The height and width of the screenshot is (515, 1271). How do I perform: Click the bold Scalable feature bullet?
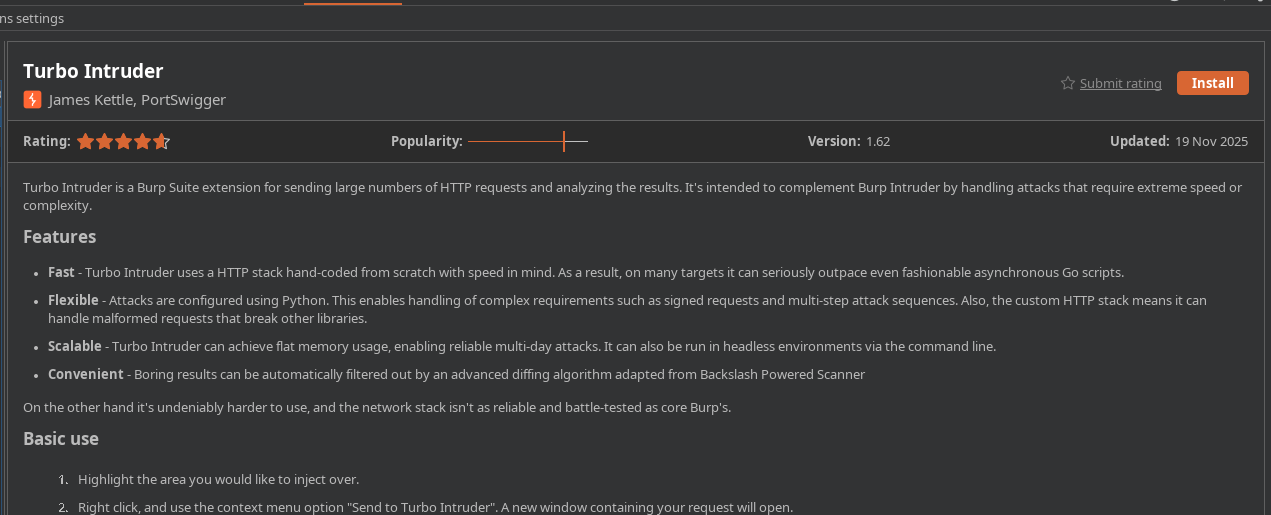coord(75,346)
